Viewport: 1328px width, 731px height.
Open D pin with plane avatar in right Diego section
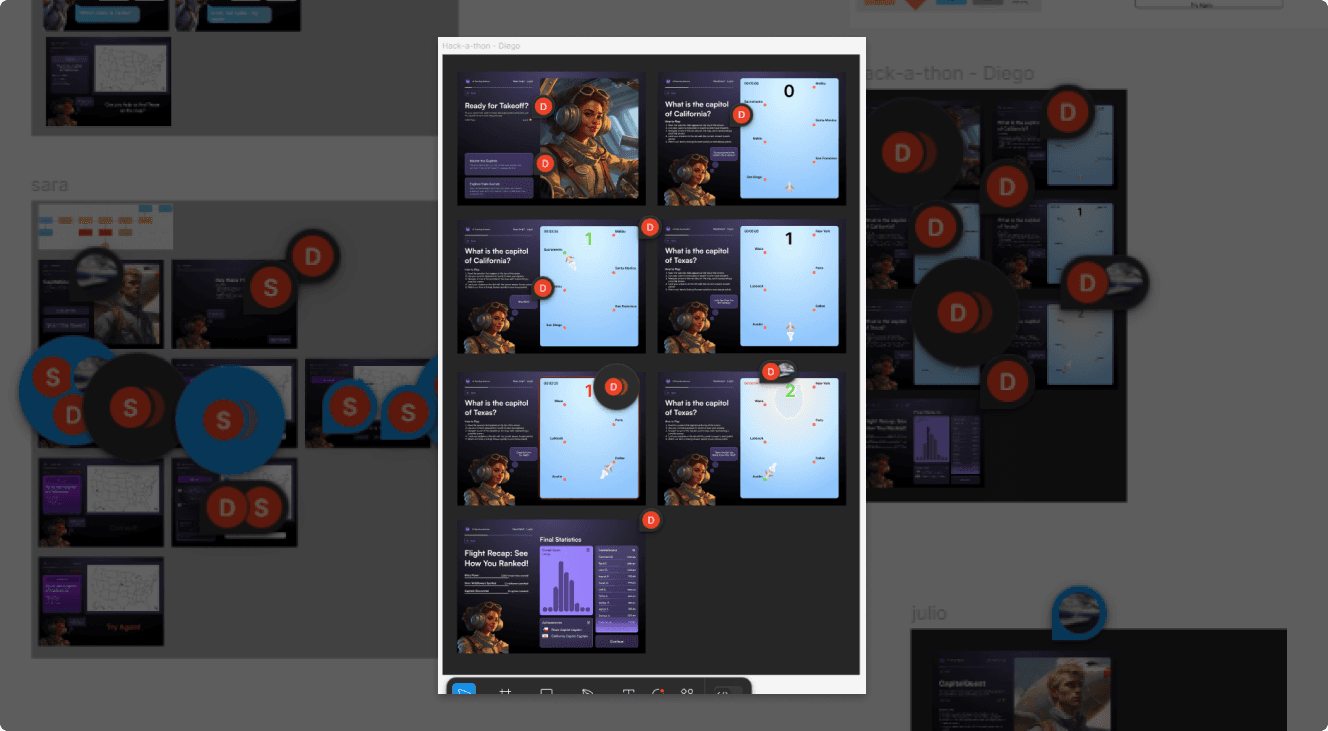(x=1103, y=283)
